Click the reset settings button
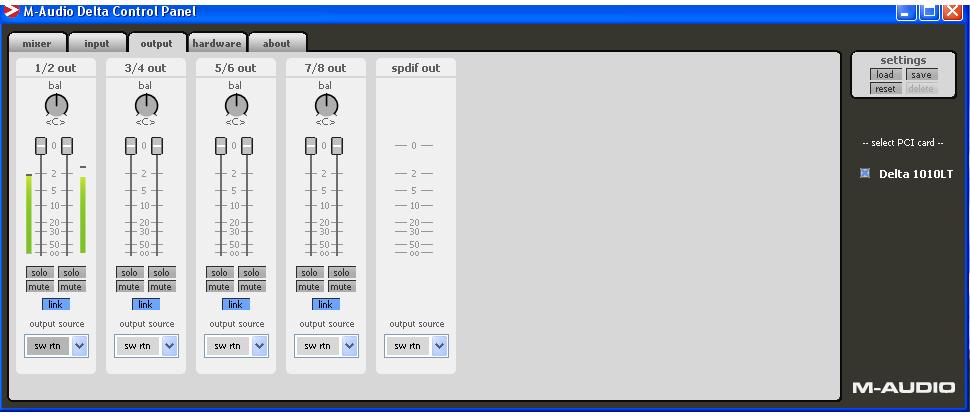Image resolution: width=970 pixels, height=417 pixels. [x=885, y=89]
